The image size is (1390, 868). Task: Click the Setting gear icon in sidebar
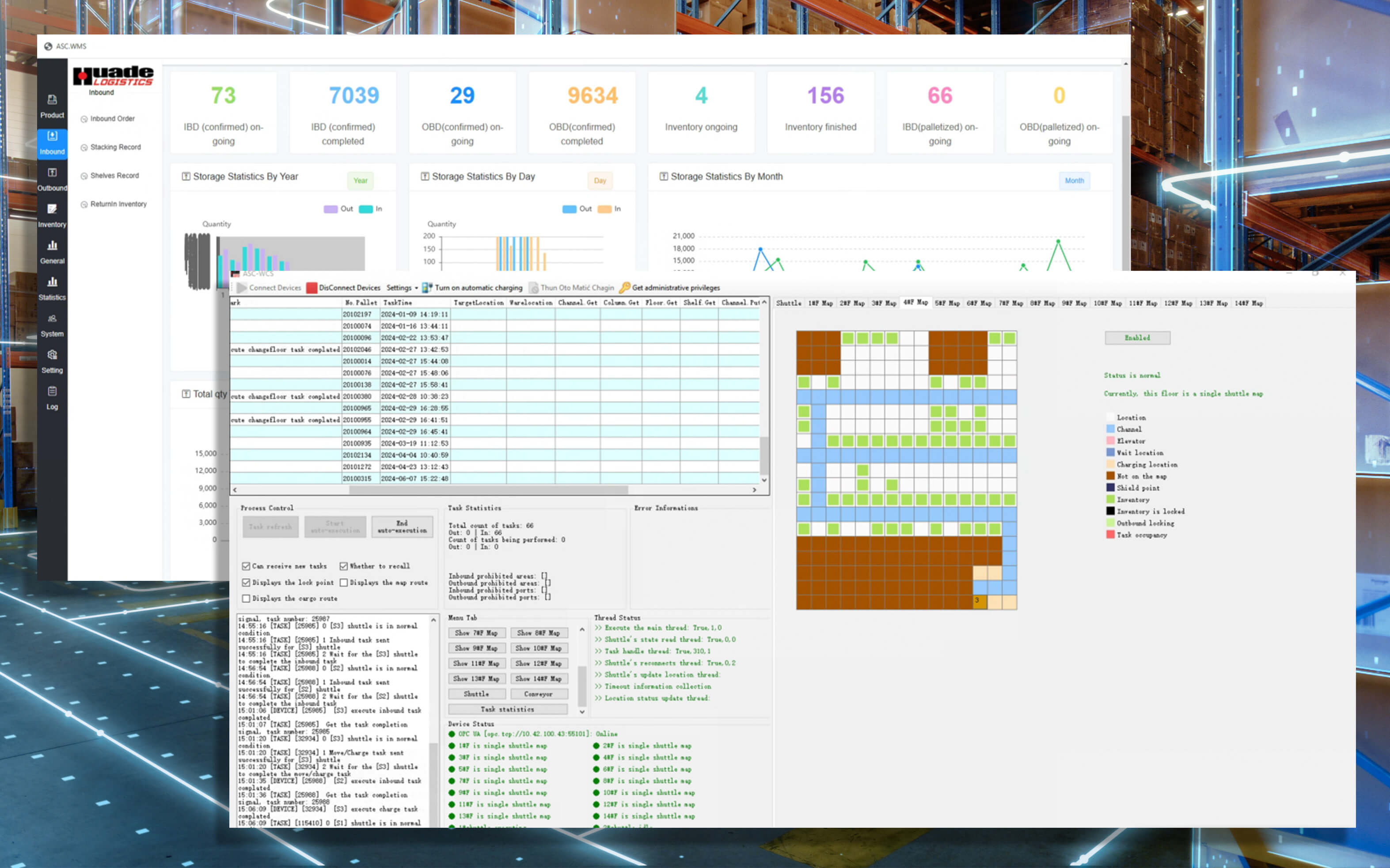coord(52,355)
